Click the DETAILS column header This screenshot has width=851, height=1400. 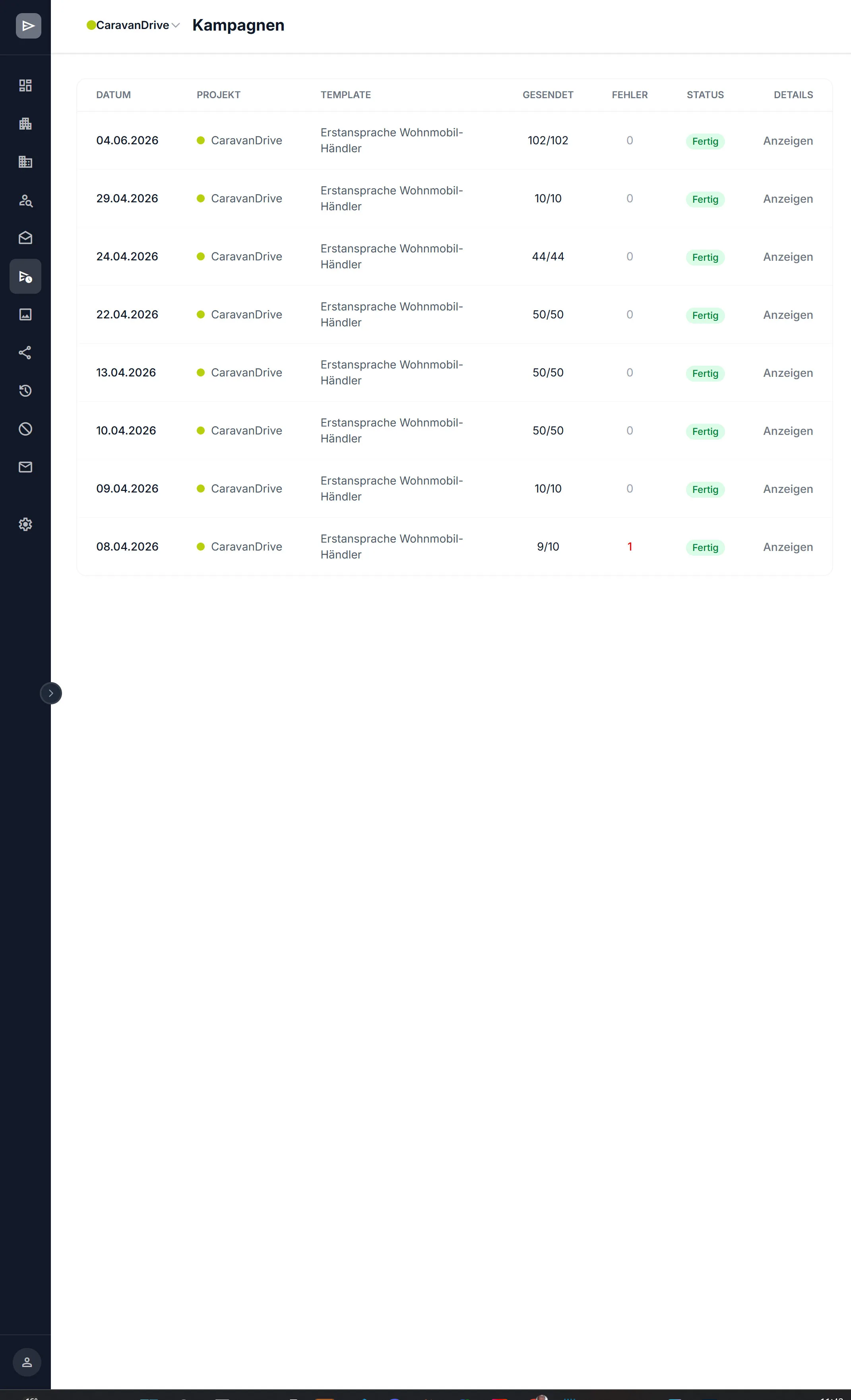coord(793,95)
